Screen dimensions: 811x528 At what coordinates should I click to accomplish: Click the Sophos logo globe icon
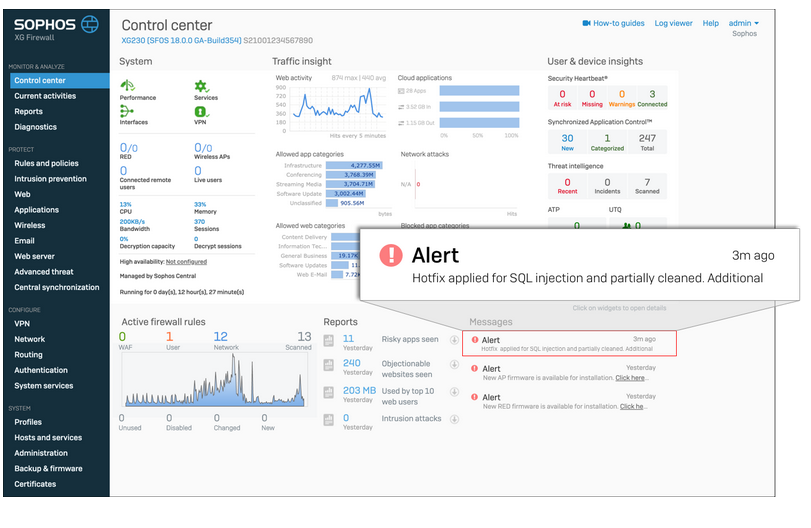point(89,24)
